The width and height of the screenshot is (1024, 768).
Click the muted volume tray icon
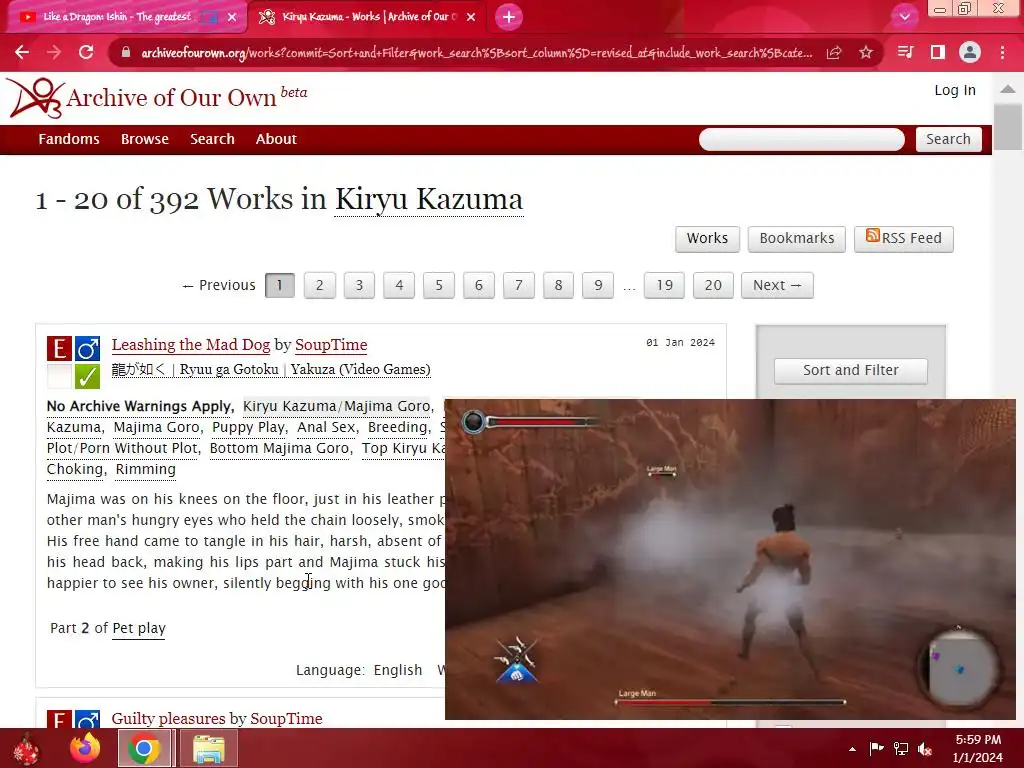tap(925, 748)
